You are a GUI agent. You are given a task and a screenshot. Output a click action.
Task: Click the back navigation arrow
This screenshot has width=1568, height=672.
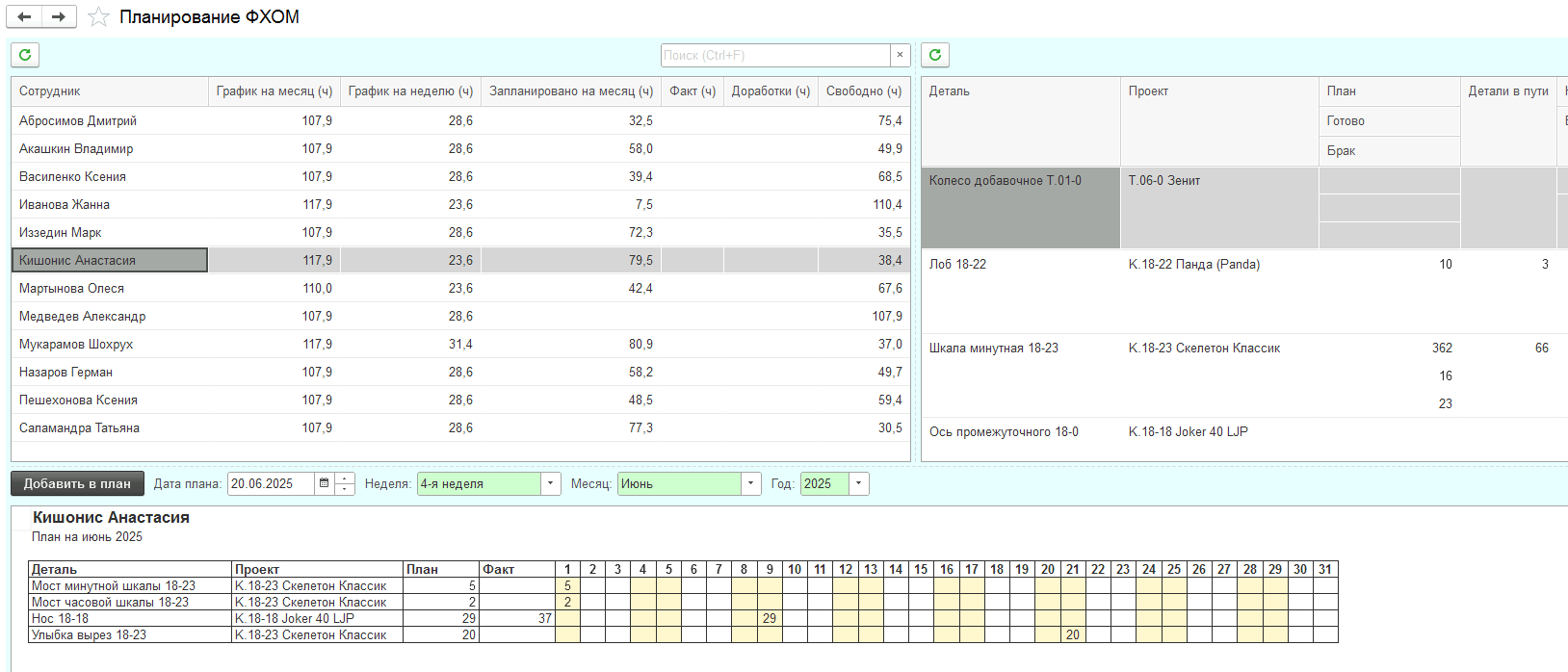pyautogui.click(x=24, y=16)
